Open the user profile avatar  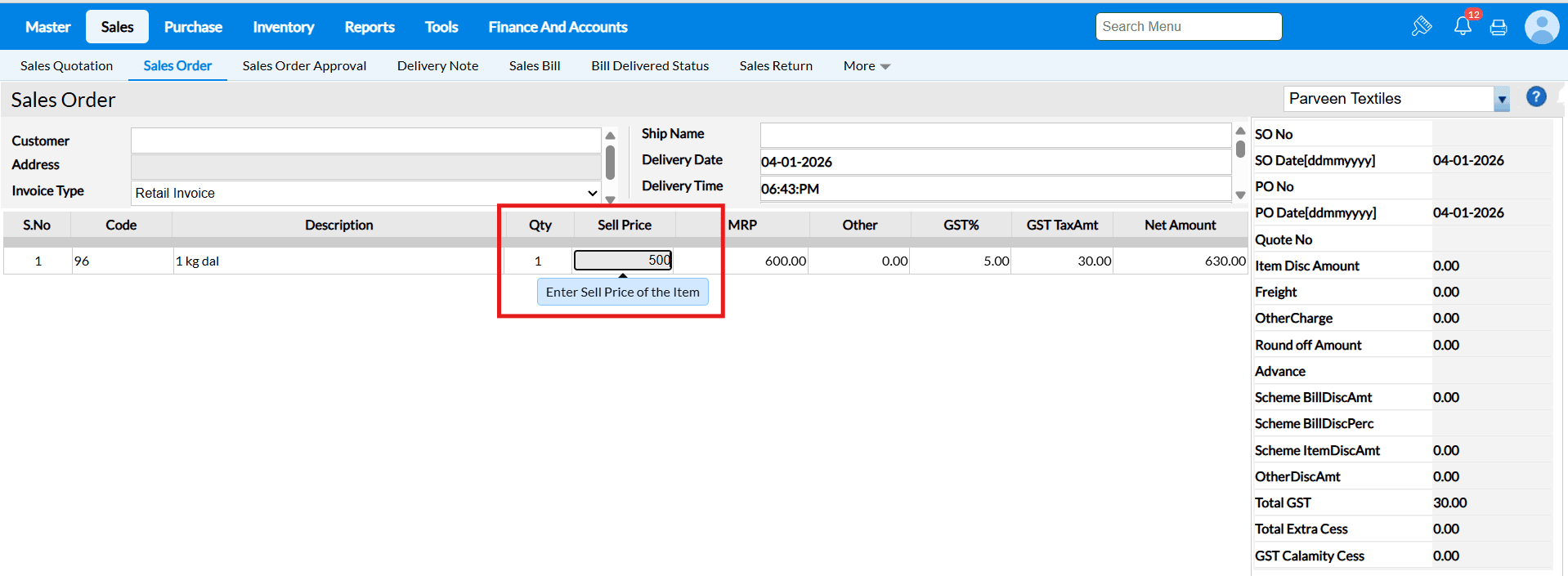tap(1541, 27)
